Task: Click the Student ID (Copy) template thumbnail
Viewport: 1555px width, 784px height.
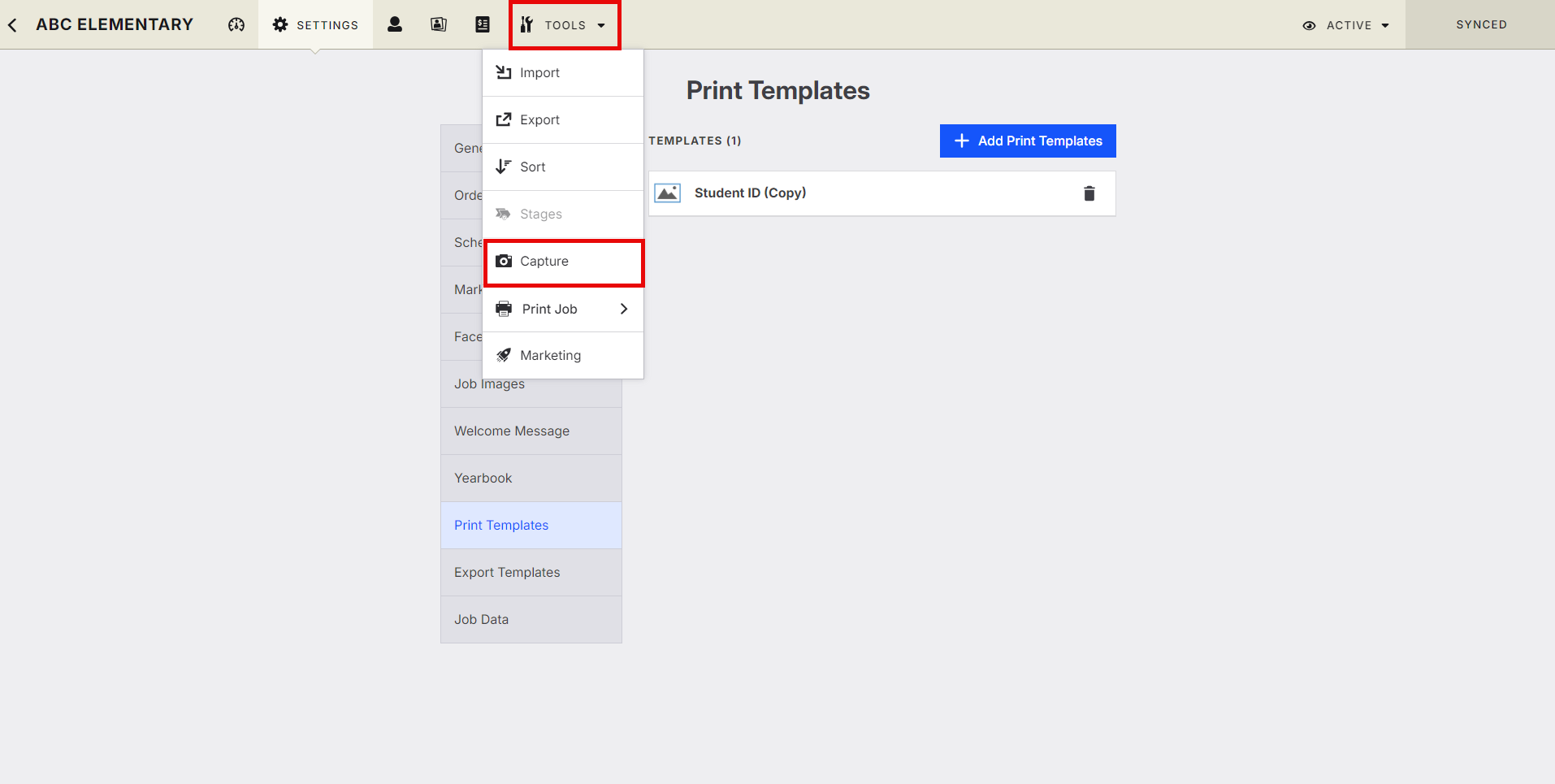Action: coord(668,193)
